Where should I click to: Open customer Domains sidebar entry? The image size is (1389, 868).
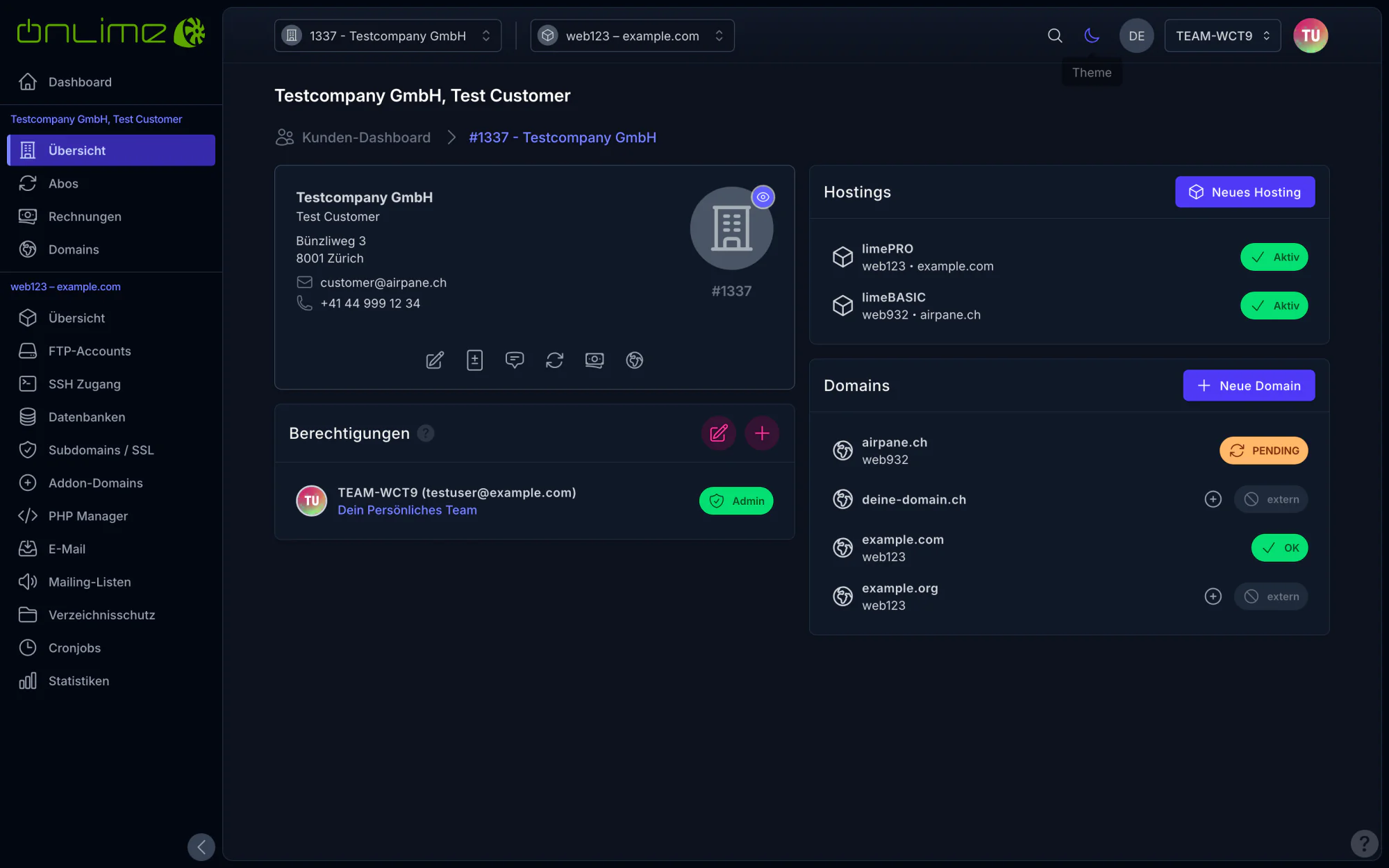pos(111,249)
